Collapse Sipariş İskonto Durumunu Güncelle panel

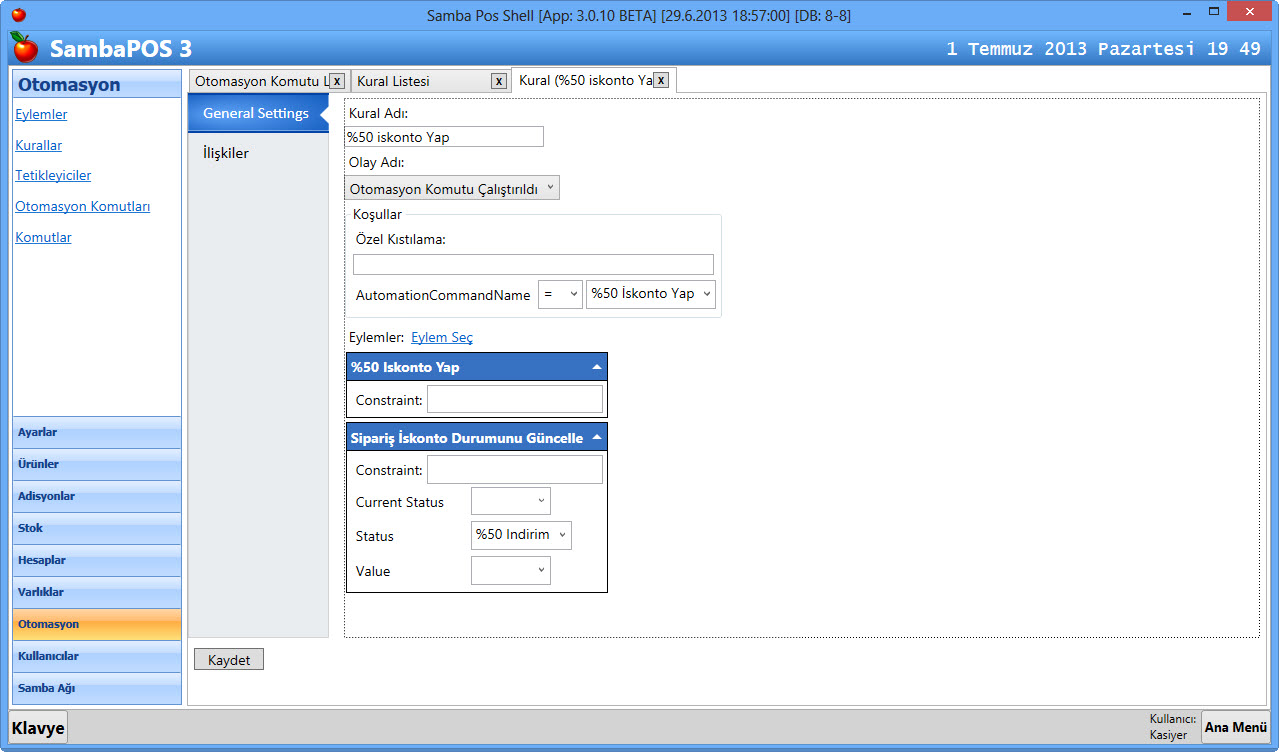pos(596,437)
